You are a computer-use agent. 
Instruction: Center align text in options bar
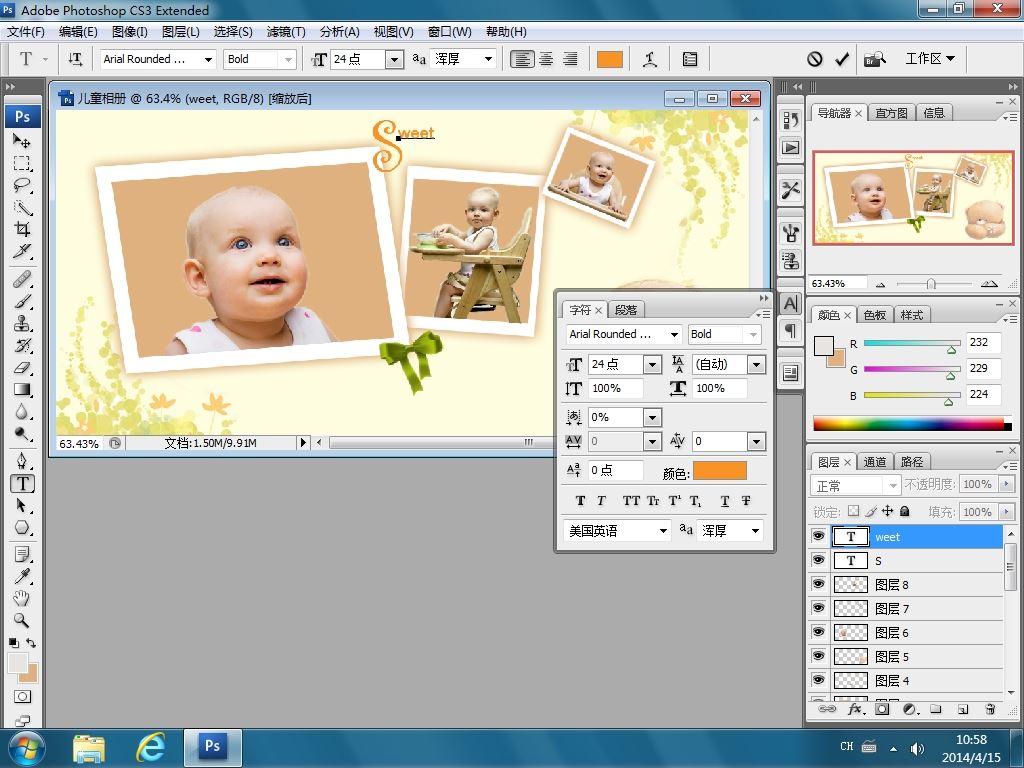click(x=546, y=59)
